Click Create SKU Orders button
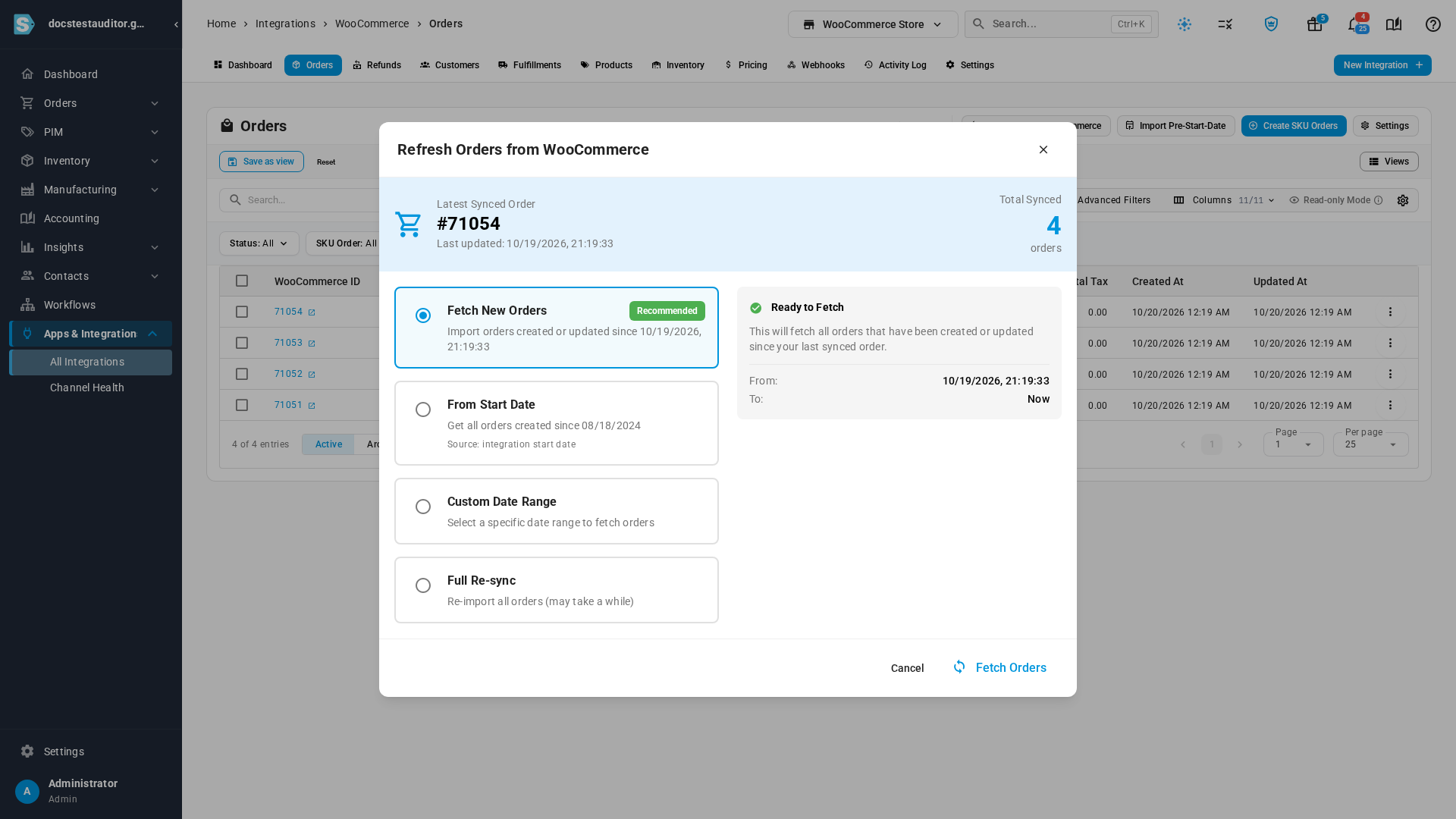 tap(1294, 126)
